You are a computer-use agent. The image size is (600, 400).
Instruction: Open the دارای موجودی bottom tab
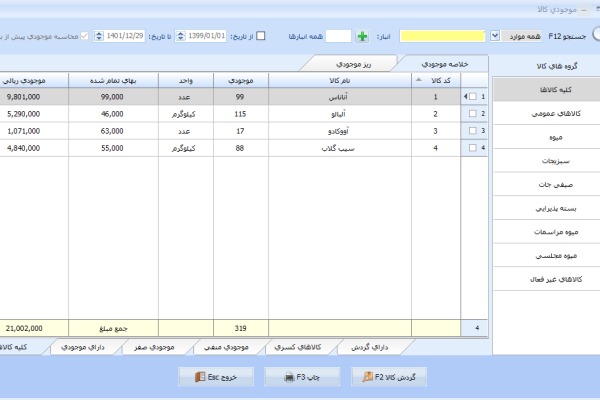[x=83, y=347]
